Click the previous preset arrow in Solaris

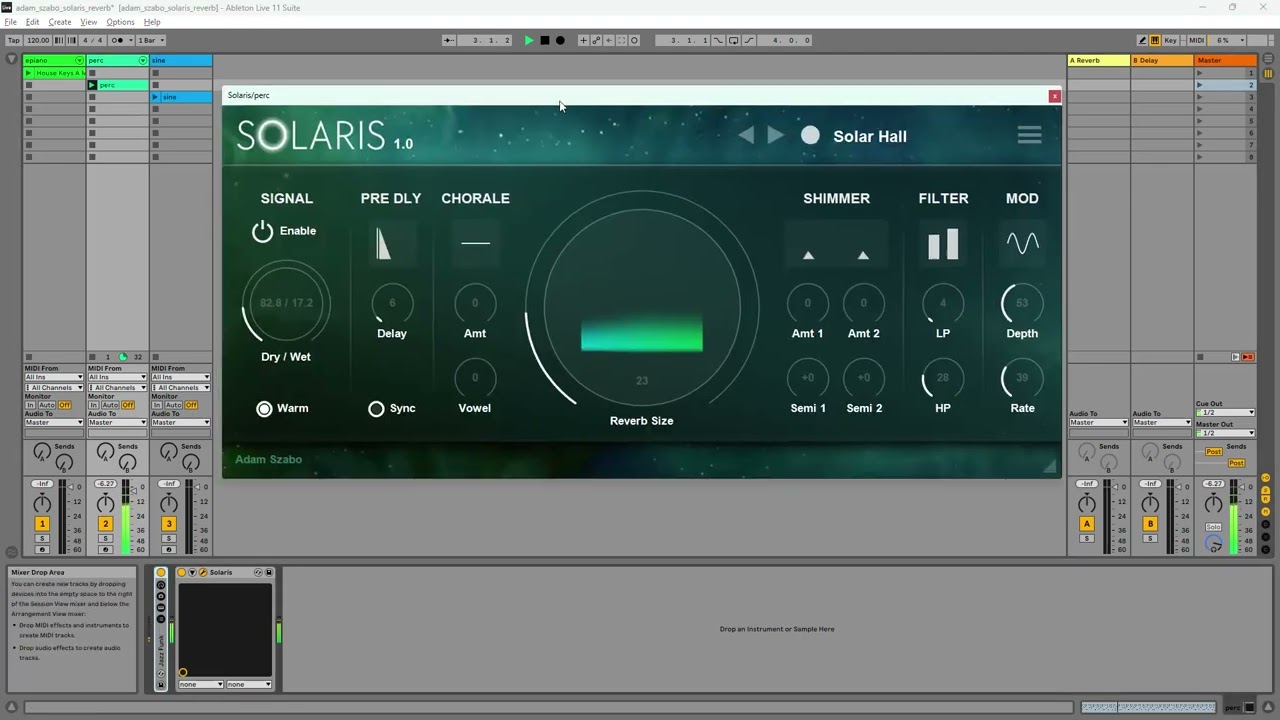(x=746, y=135)
